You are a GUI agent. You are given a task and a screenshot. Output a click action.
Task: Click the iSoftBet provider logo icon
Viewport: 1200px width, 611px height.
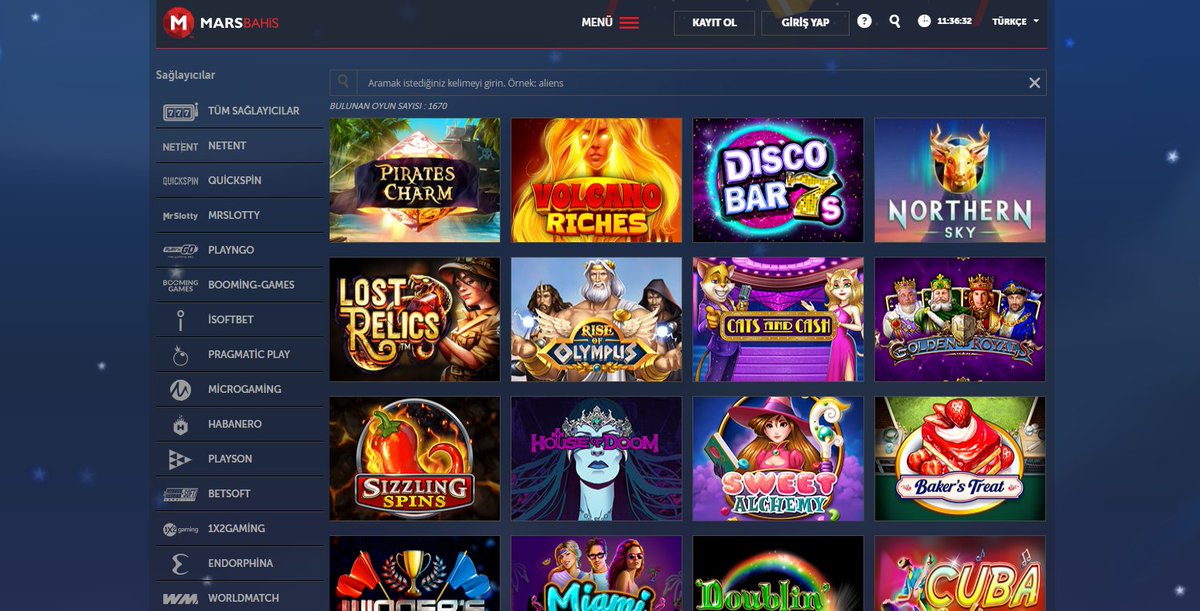pos(180,320)
